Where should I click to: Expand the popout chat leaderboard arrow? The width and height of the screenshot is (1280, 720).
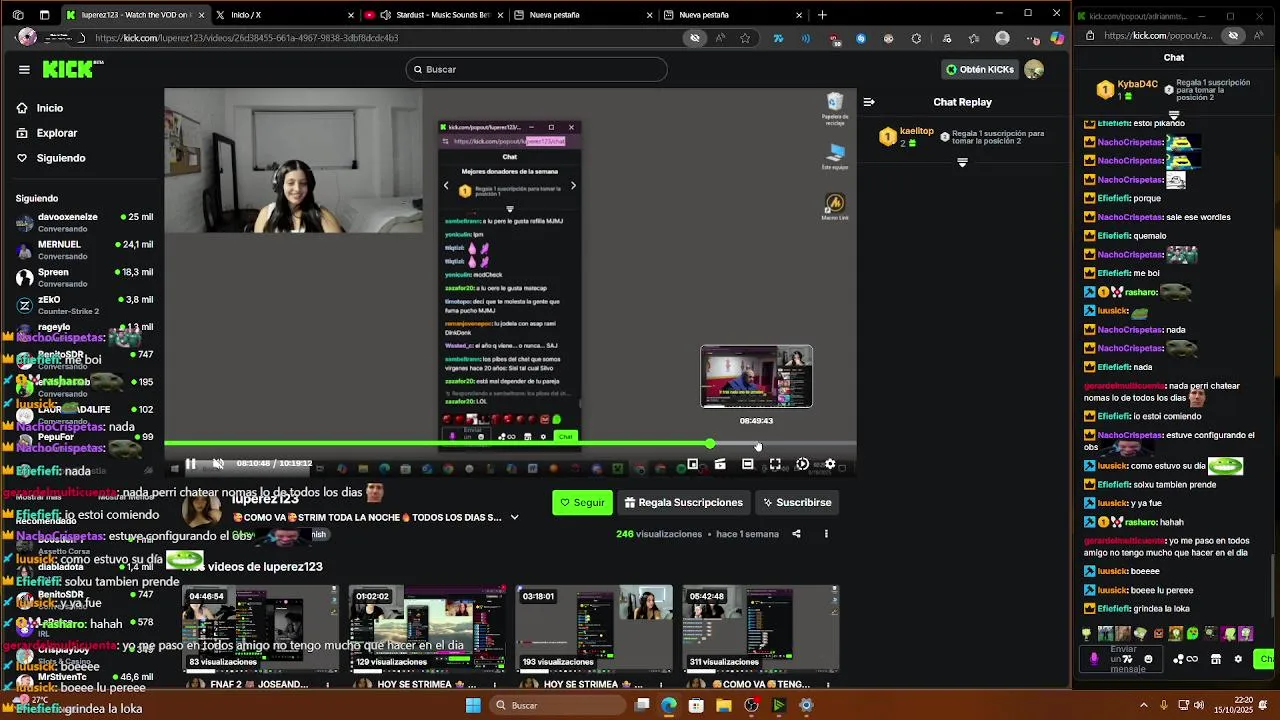(1174, 115)
